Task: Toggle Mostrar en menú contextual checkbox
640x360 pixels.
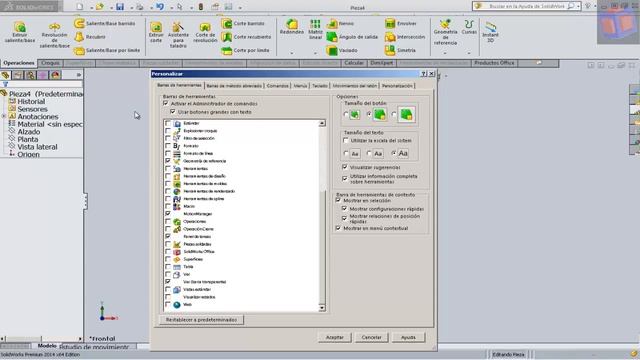Action: pos(338,228)
